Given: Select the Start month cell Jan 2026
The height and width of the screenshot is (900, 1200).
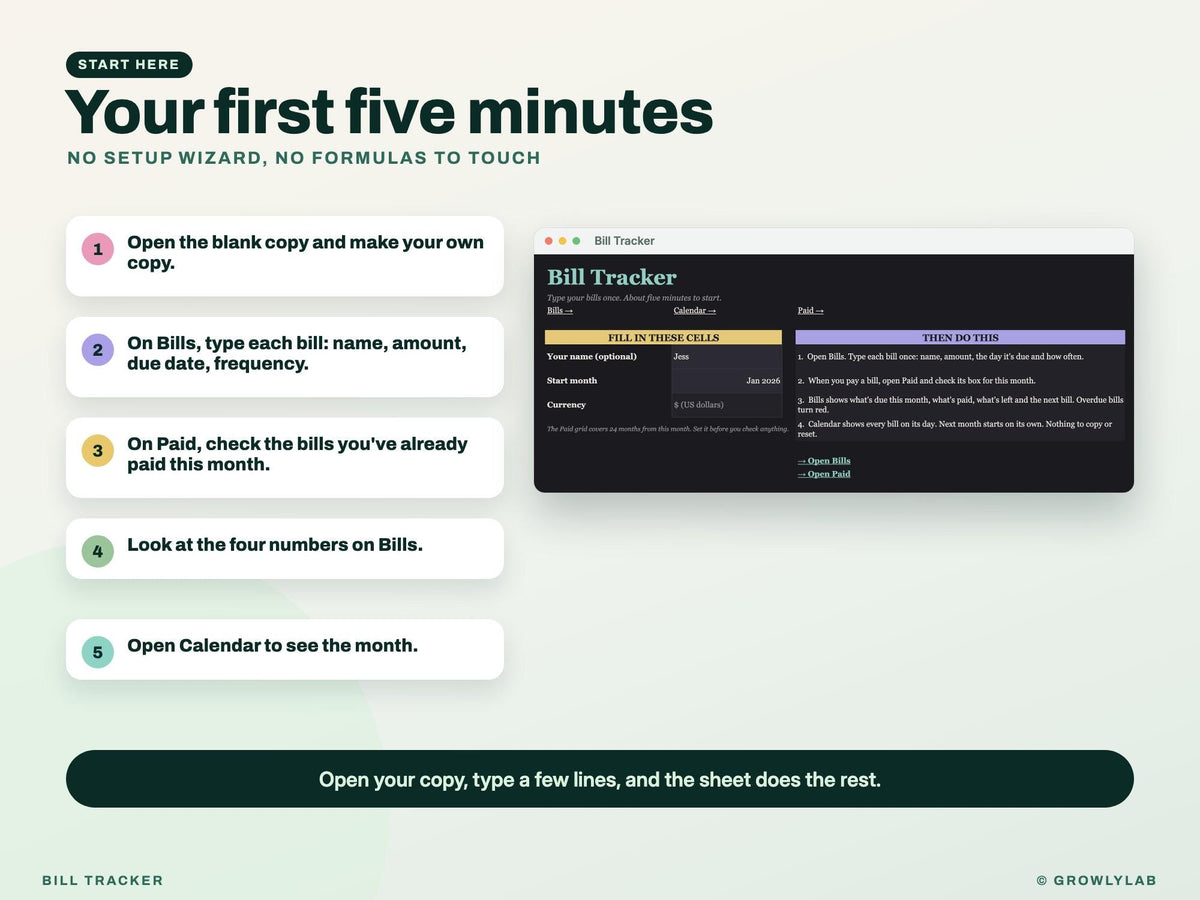Looking at the screenshot, I should (x=727, y=381).
